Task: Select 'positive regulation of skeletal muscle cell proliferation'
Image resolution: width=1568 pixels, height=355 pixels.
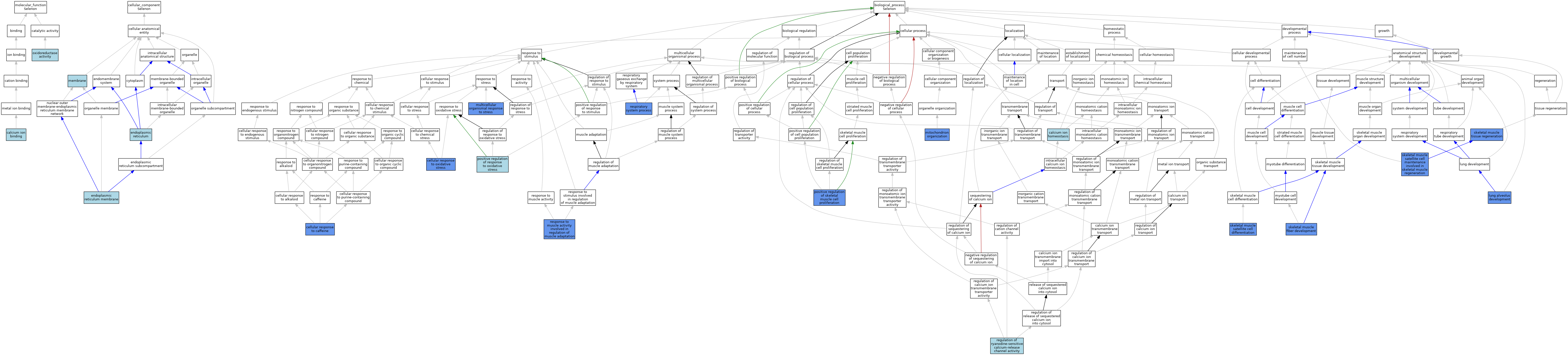Action: point(829,197)
